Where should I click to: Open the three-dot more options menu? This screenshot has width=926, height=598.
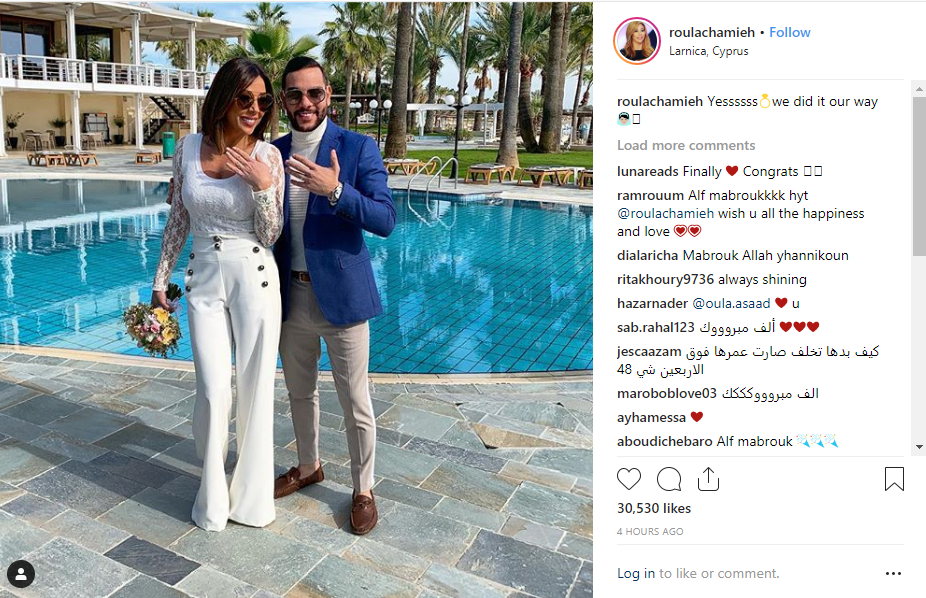[894, 573]
